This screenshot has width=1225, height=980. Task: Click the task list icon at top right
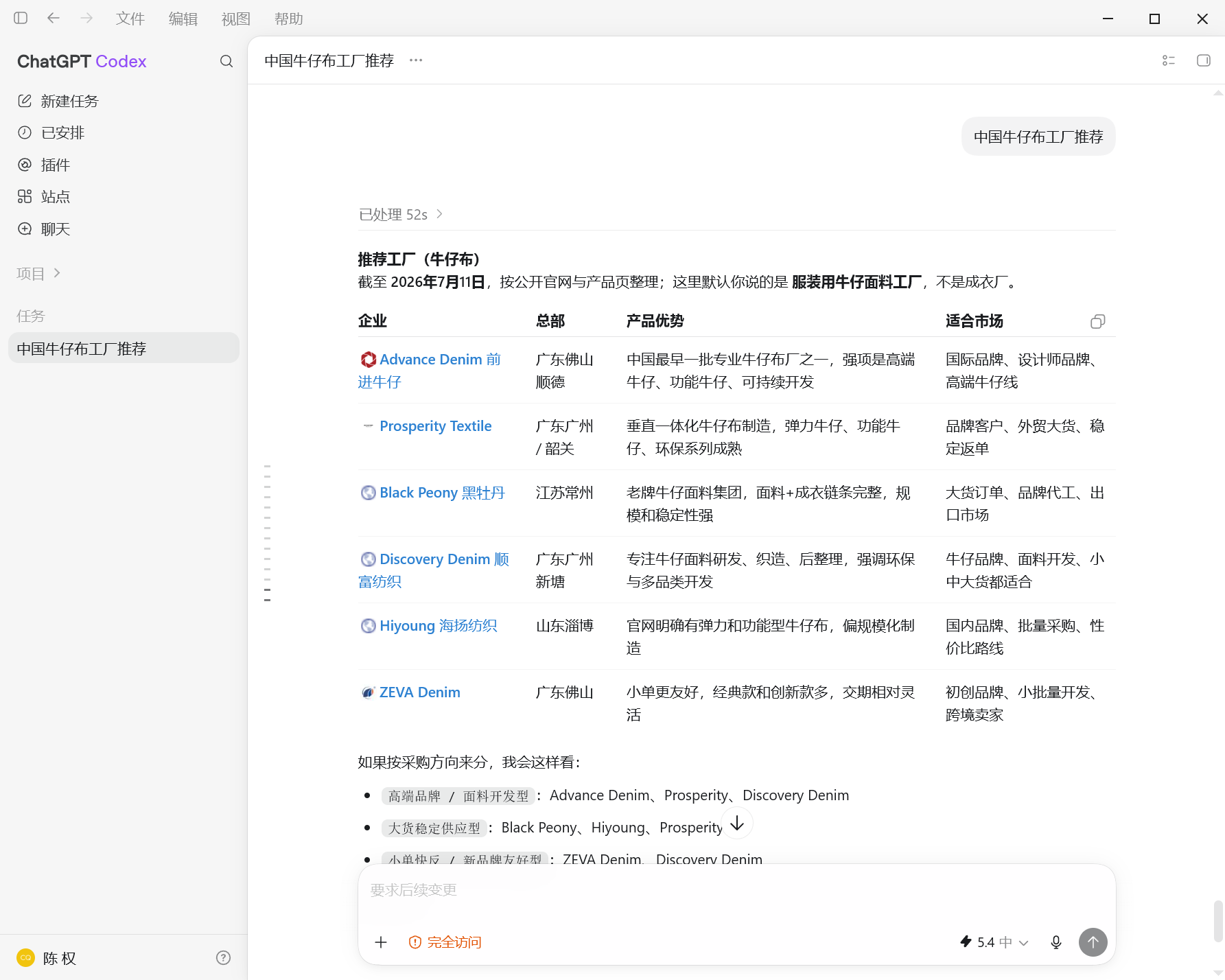point(1169,60)
